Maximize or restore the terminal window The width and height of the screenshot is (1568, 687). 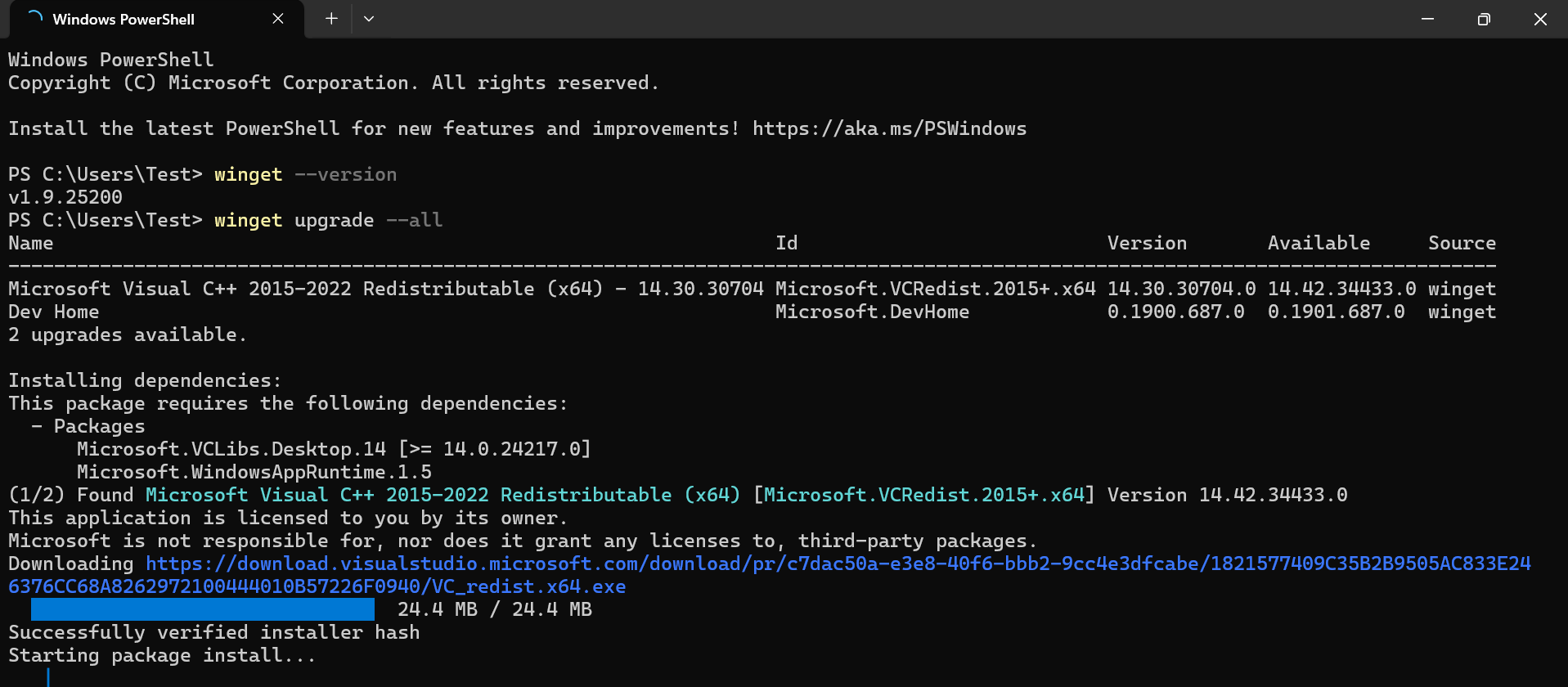(x=1484, y=19)
